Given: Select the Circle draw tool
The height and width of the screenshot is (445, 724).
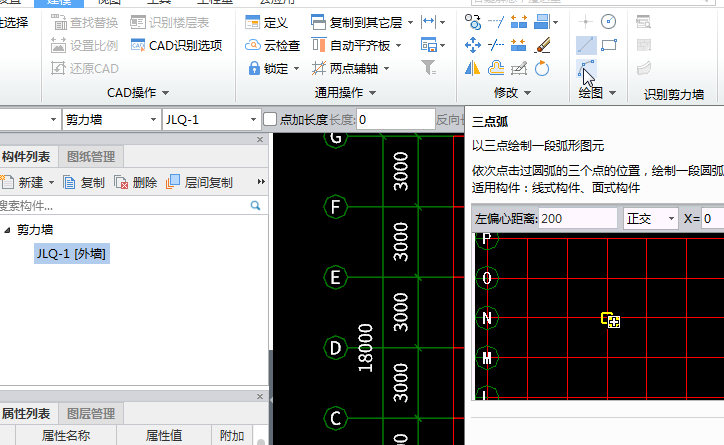Looking at the screenshot, I should pyautogui.click(x=609, y=22).
